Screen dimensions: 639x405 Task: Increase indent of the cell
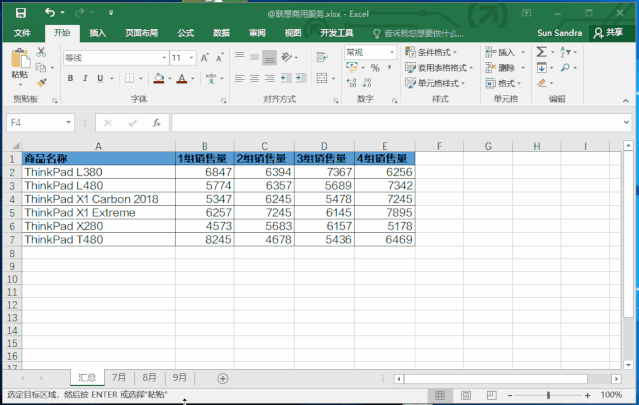[301, 78]
